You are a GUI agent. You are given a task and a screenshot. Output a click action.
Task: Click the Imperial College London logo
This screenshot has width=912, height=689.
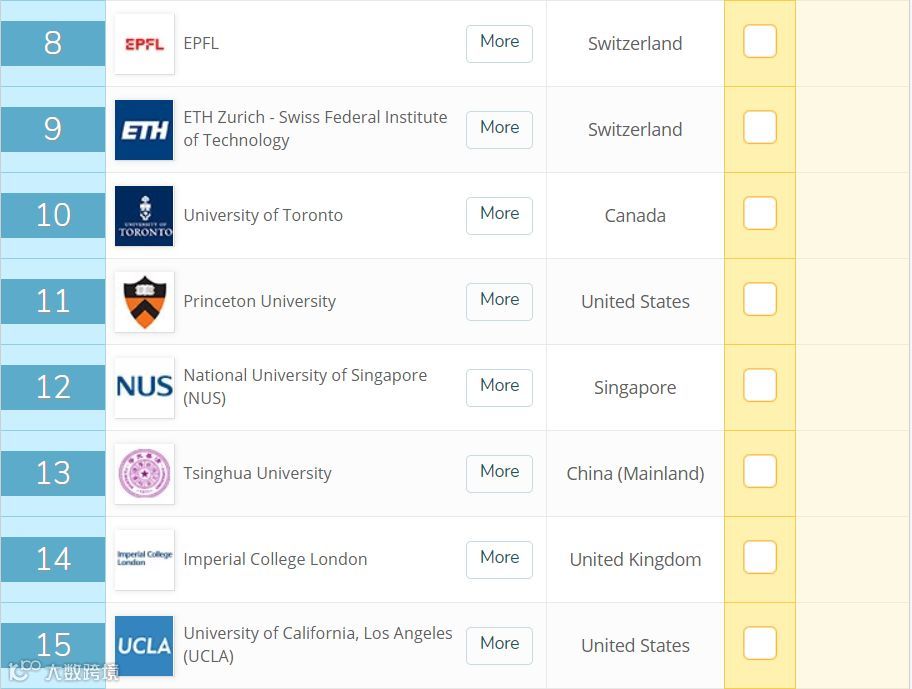pyautogui.click(x=144, y=560)
